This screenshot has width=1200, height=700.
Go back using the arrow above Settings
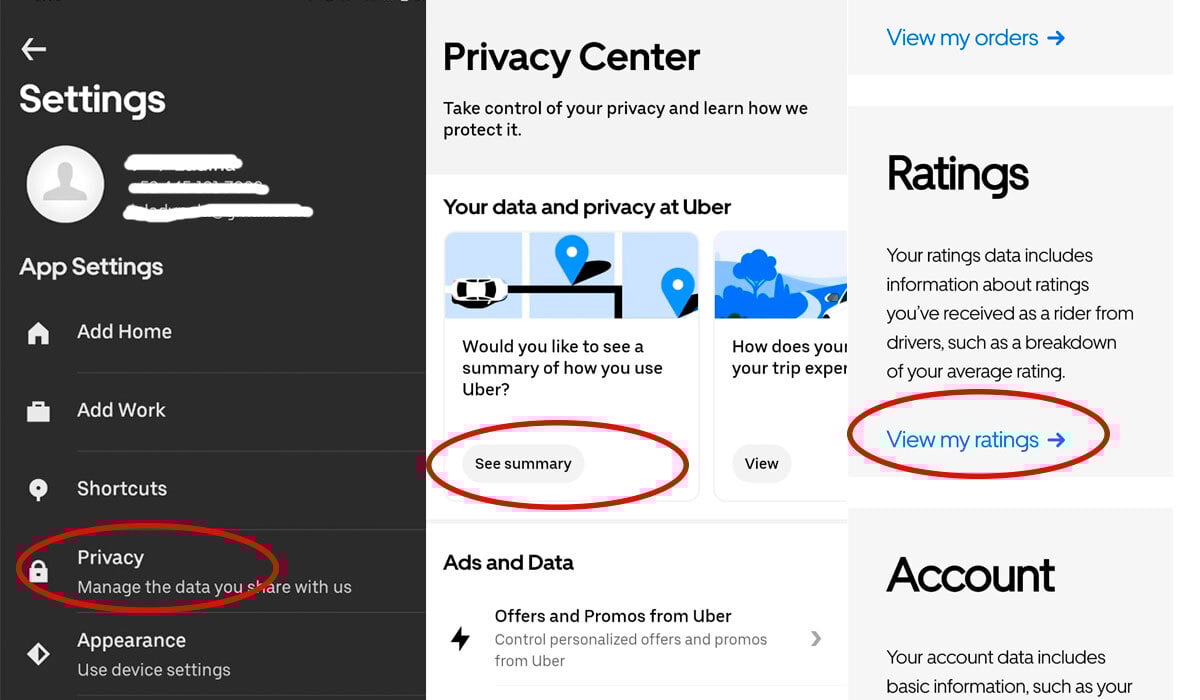pyautogui.click(x=34, y=48)
